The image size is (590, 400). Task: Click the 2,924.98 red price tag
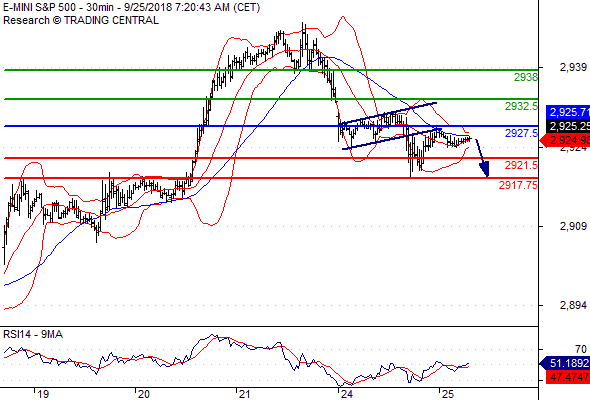pos(565,140)
